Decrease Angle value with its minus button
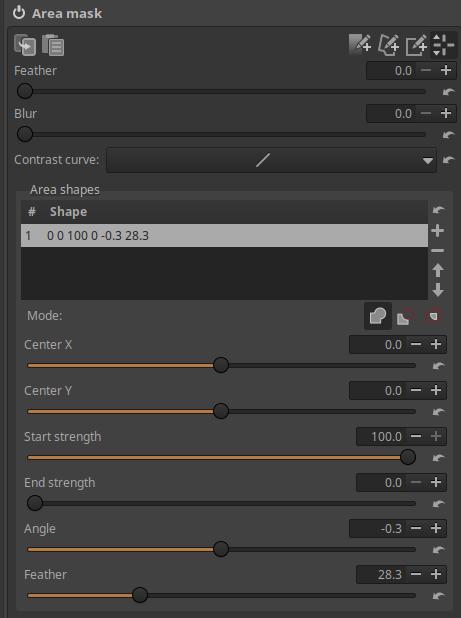 pos(416,528)
